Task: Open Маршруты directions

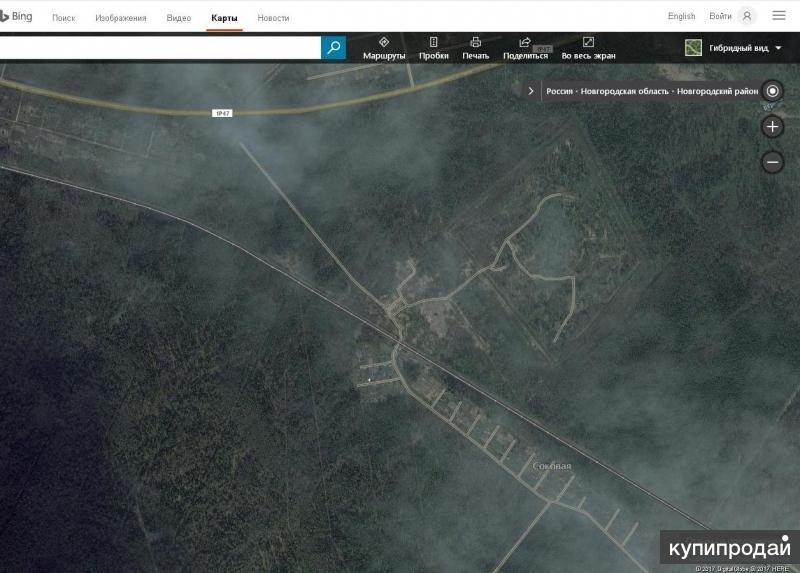Action: tap(384, 48)
